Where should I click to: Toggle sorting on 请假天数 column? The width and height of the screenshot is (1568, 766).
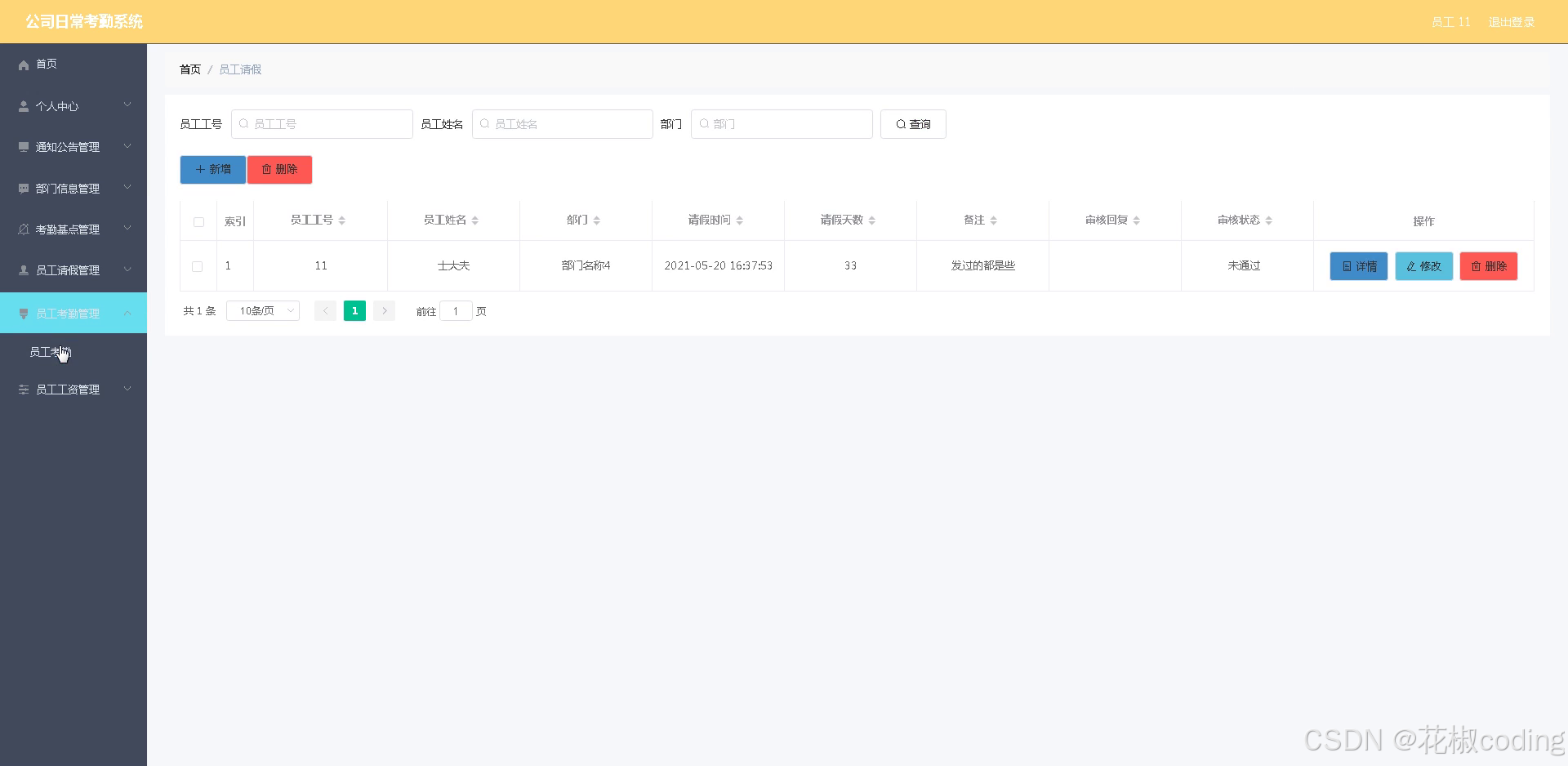[871, 220]
